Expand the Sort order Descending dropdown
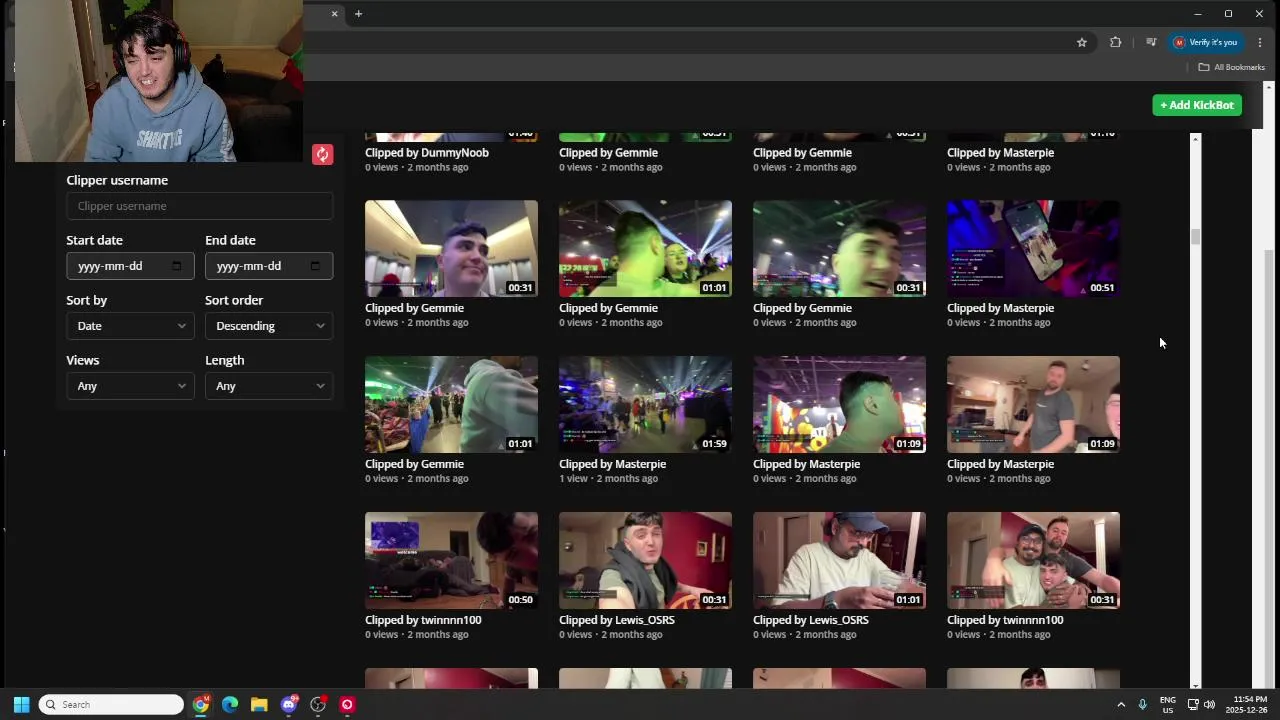Viewport: 1280px width, 720px height. [269, 326]
